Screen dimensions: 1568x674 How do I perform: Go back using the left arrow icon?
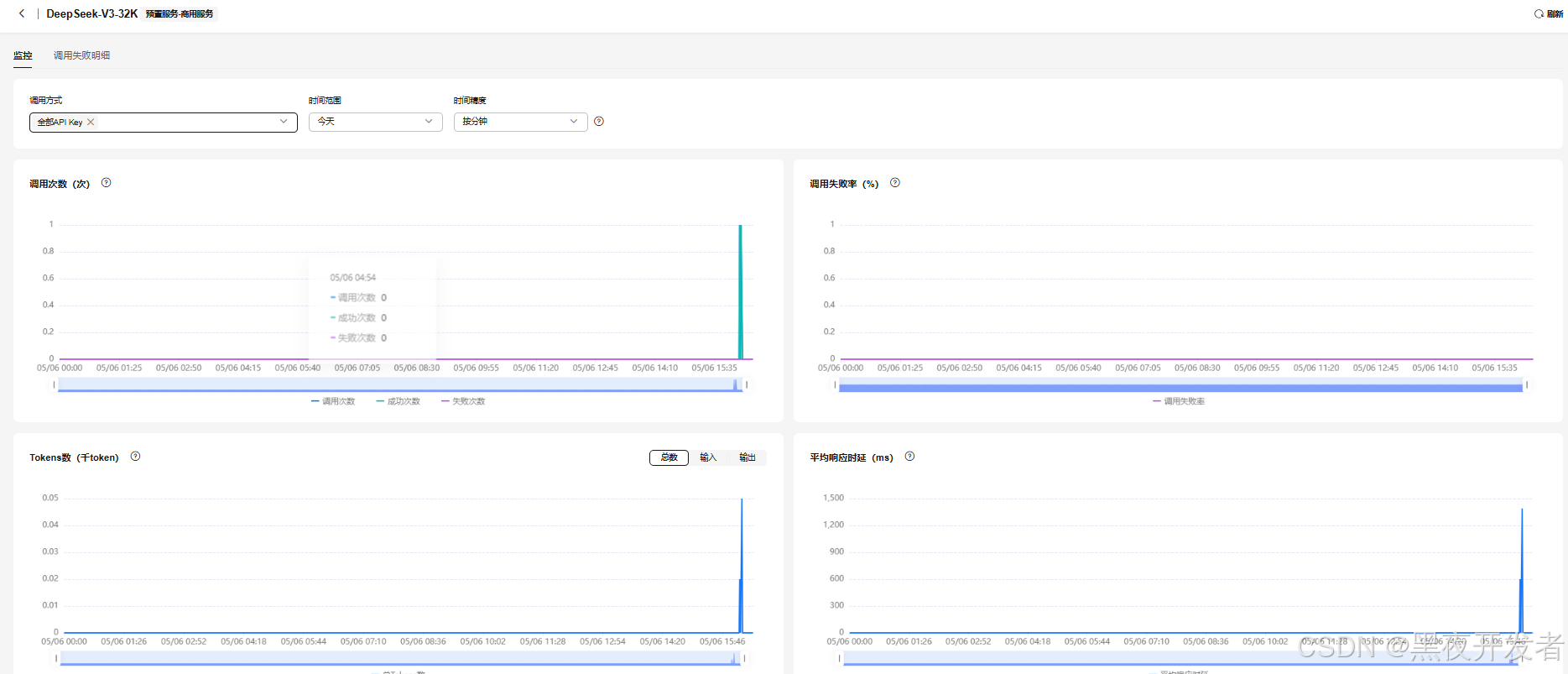pyautogui.click(x=22, y=13)
